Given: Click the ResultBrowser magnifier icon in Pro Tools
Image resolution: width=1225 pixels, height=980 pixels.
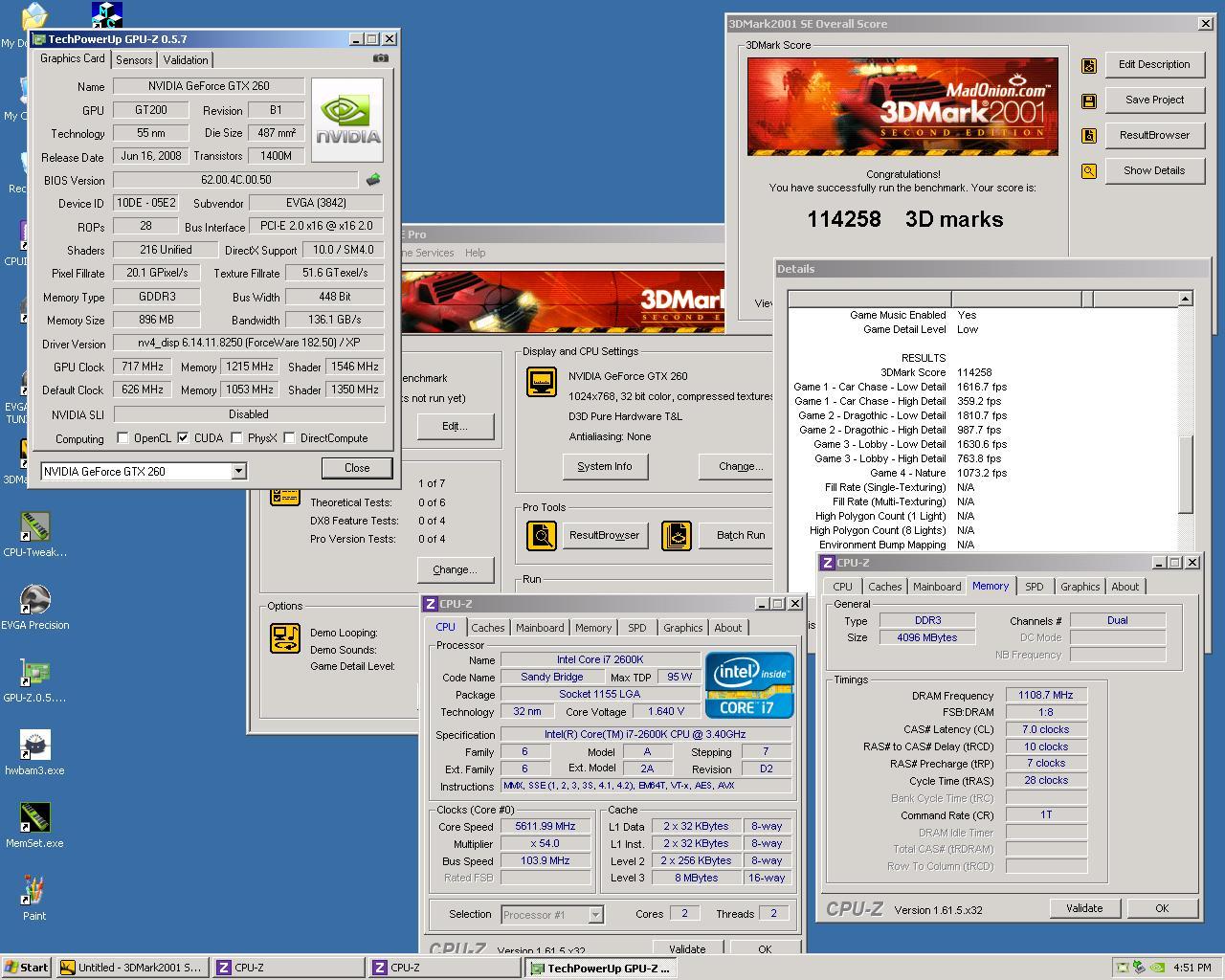Looking at the screenshot, I should click(542, 535).
